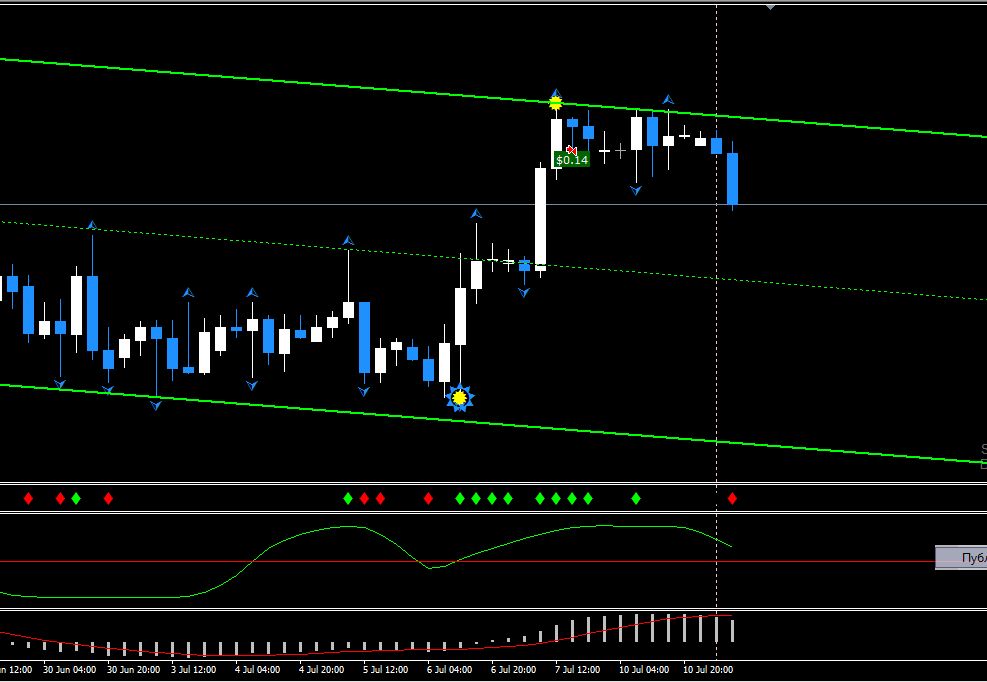Click the 10 Jul 20:00 time label
This screenshot has width=987, height=682.
point(708,669)
